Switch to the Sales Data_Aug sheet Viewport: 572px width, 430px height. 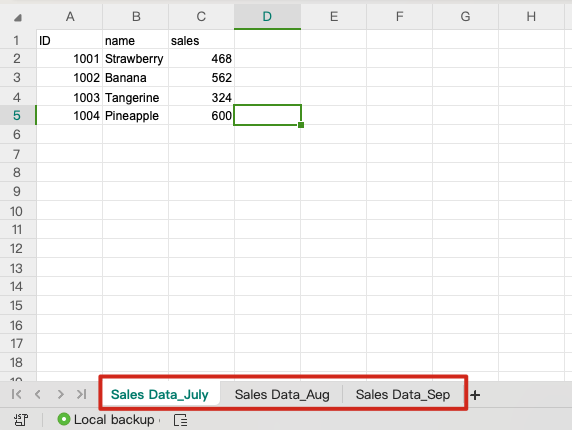[282, 394]
